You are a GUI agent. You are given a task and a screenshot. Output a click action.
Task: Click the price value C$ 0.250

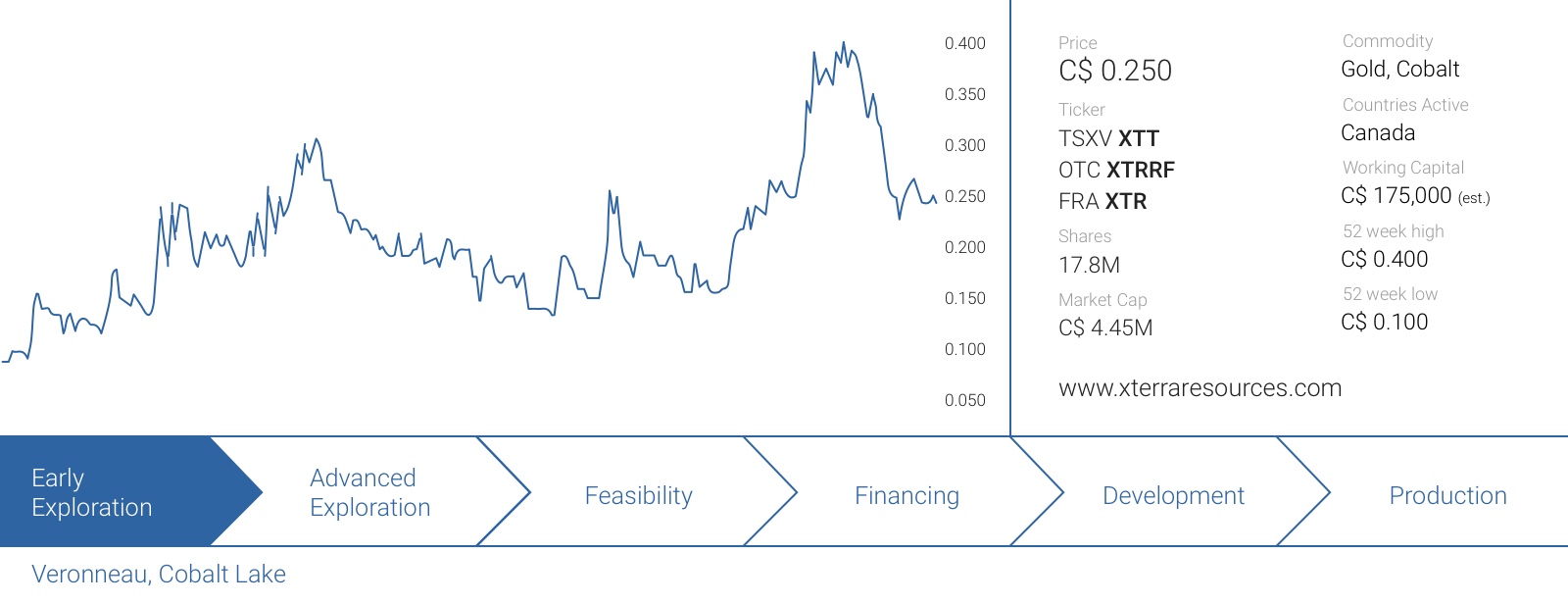(1115, 71)
